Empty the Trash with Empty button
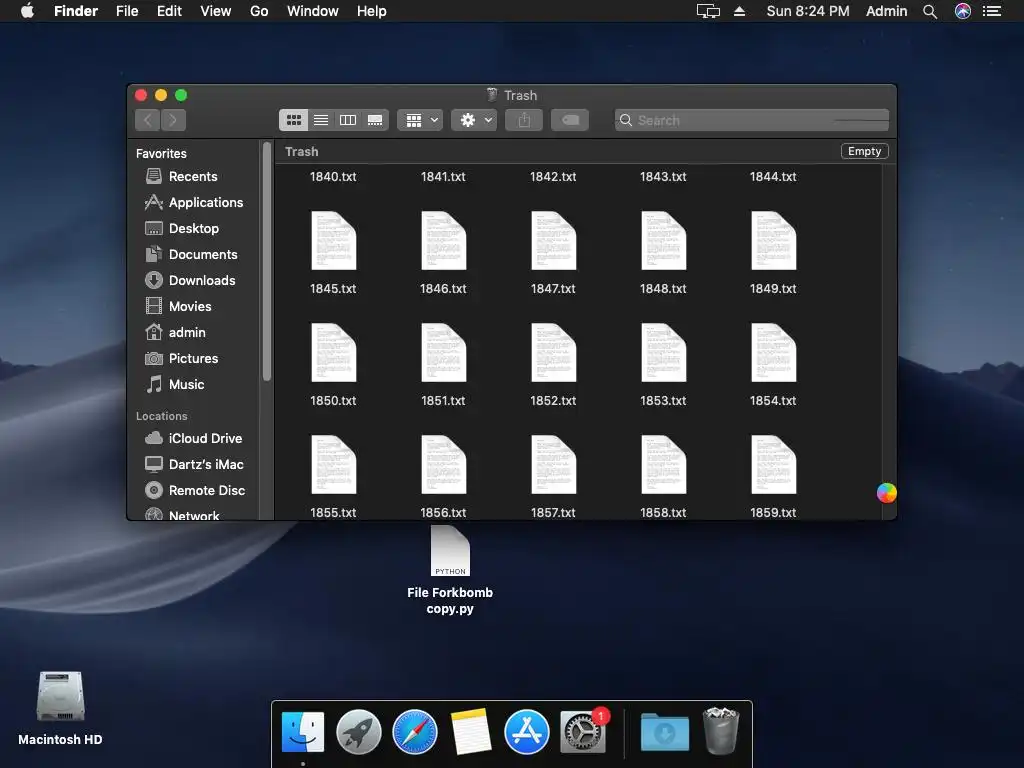 click(865, 151)
